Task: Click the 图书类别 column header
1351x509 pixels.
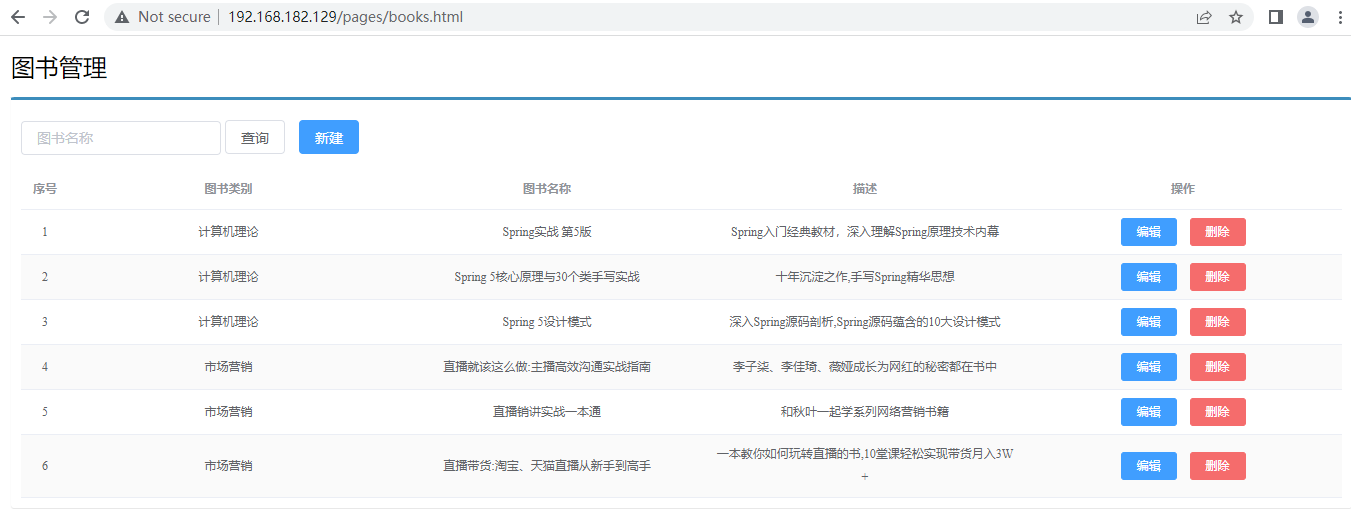Action: (x=228, y=189)
